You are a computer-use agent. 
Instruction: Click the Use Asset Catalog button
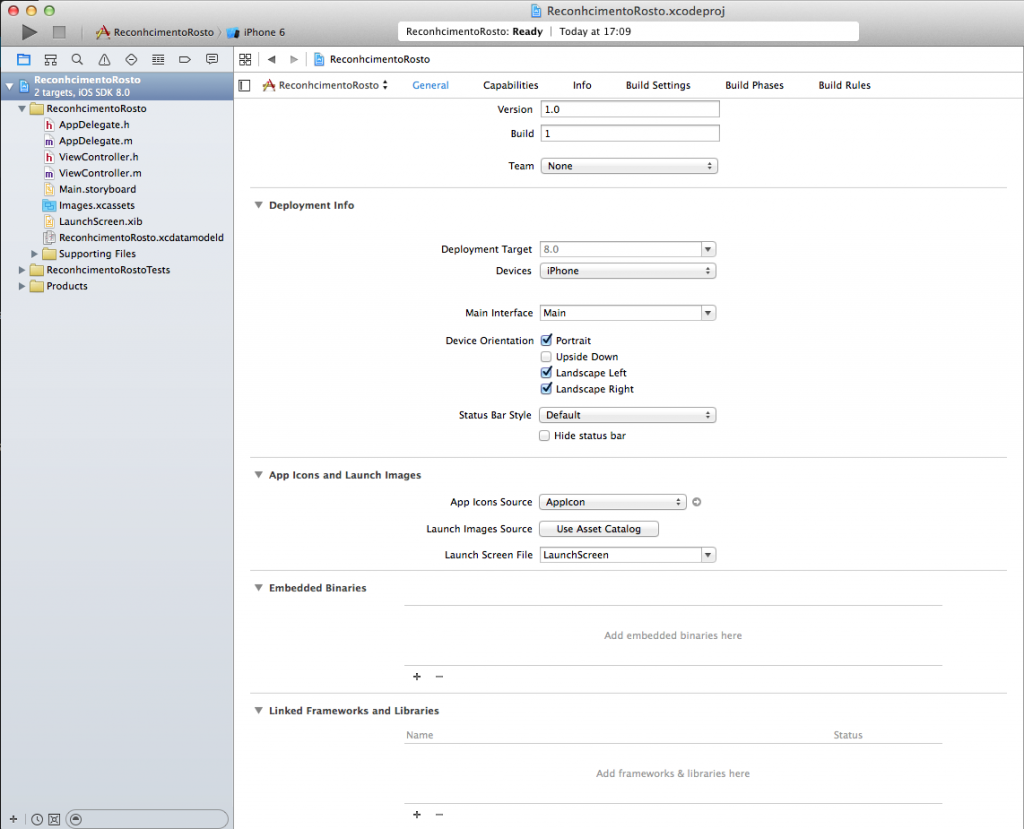[x=598, y=529]
